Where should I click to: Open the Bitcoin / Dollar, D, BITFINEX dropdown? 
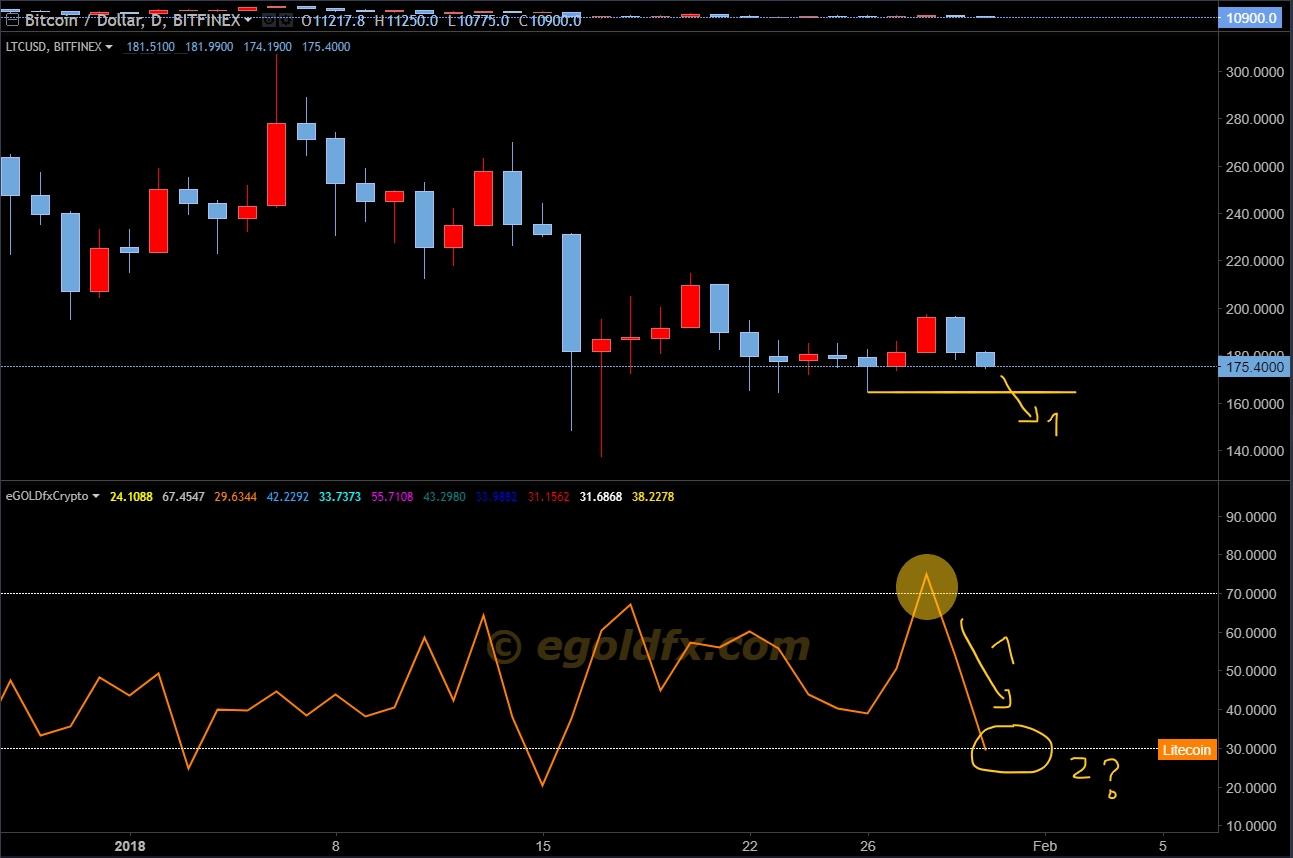point(248,20)
